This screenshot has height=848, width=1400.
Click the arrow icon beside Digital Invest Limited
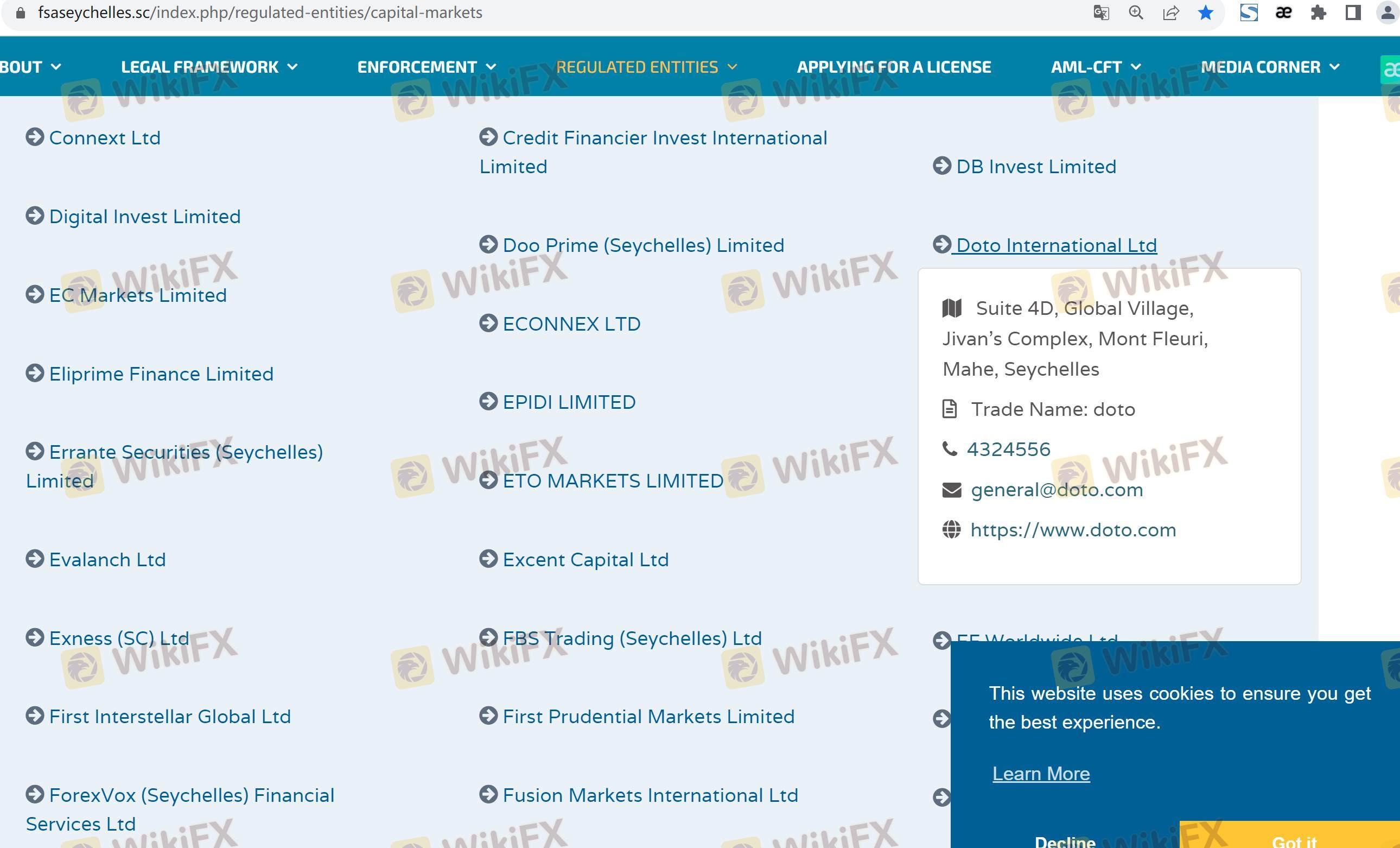pyautogui.click(x=35, y=216)
